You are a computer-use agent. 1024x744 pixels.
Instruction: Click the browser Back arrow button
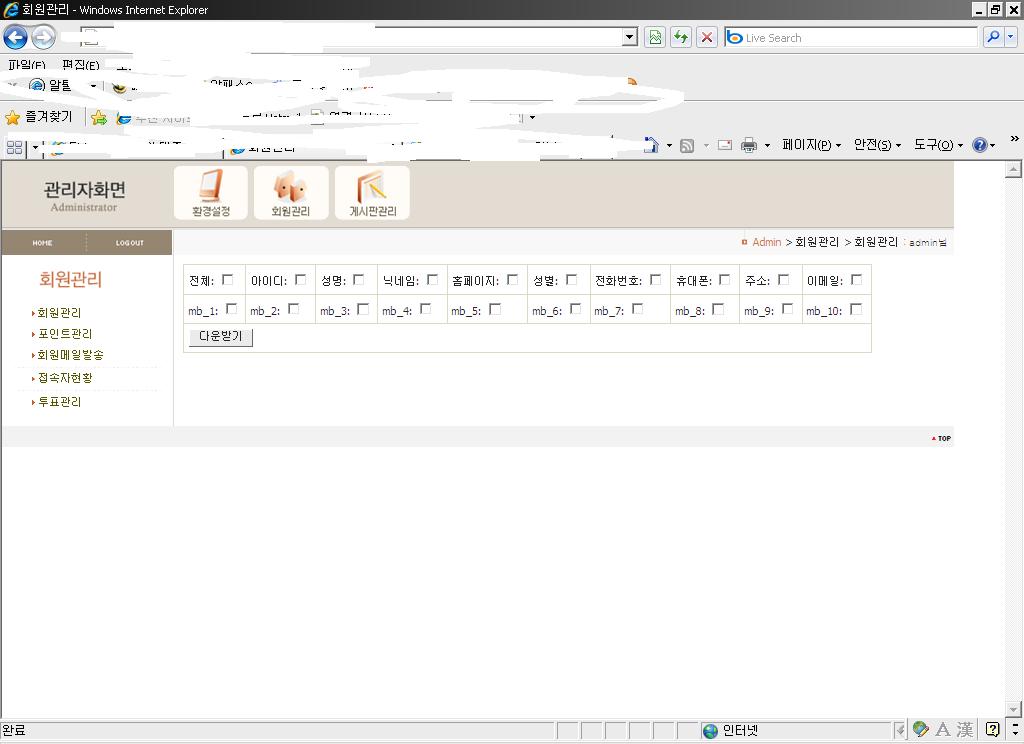point(15,38)
